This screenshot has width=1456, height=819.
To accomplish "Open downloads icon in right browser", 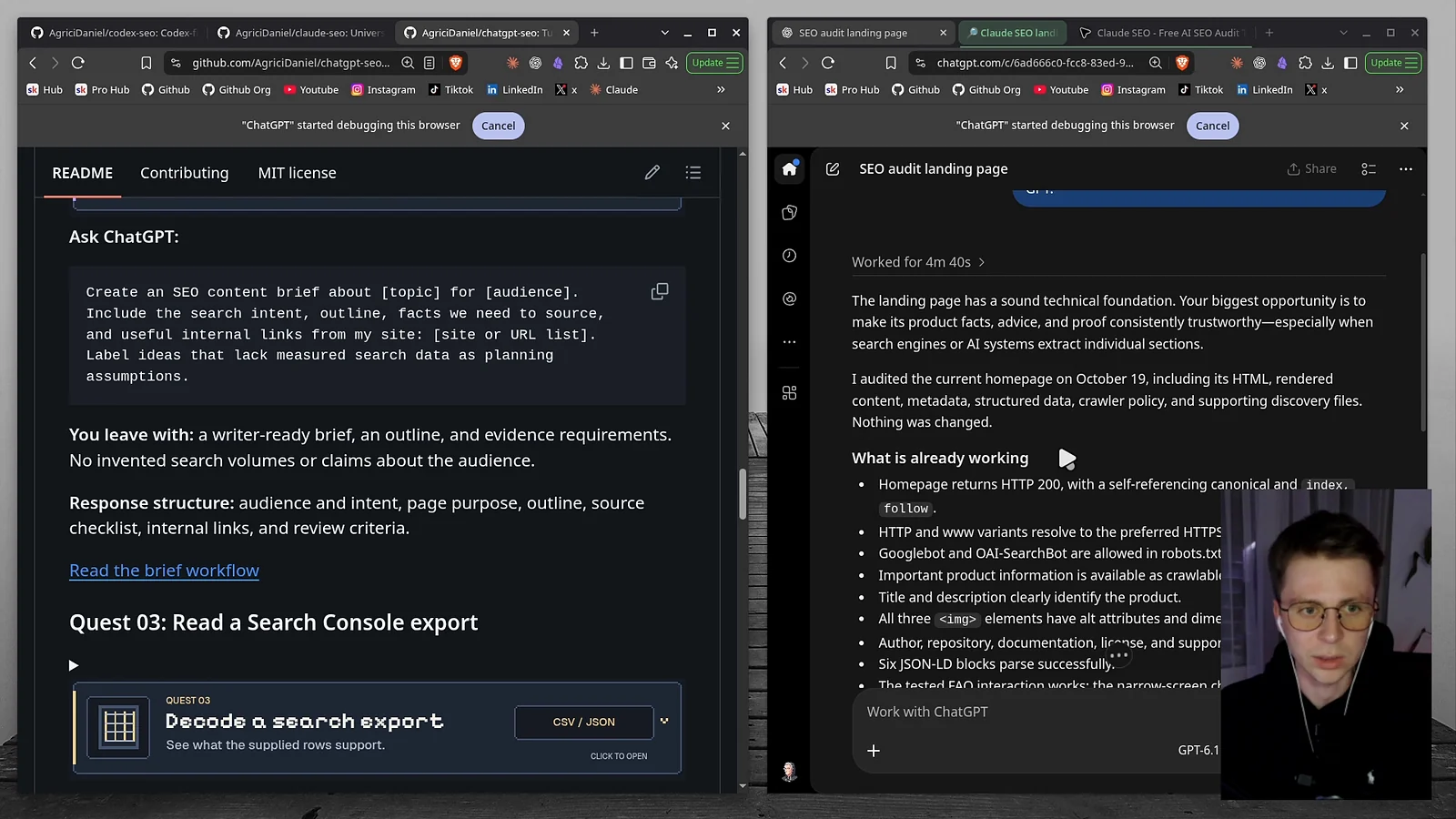I will 1328,63.
